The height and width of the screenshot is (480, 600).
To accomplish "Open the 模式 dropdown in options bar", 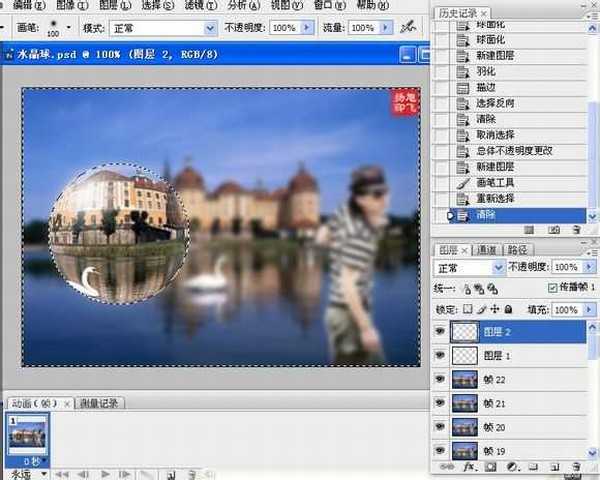I will pyautogui.click(x=163, y=29).
